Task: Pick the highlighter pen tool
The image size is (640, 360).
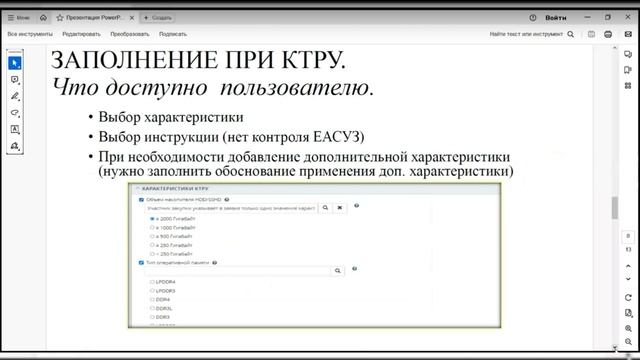Action: pyautogui.click(x=15, y=96)
